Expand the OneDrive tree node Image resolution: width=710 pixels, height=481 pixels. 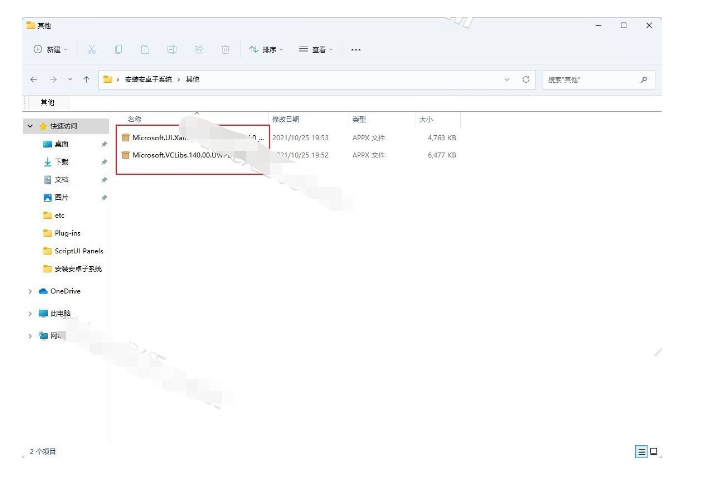(30, 291)
